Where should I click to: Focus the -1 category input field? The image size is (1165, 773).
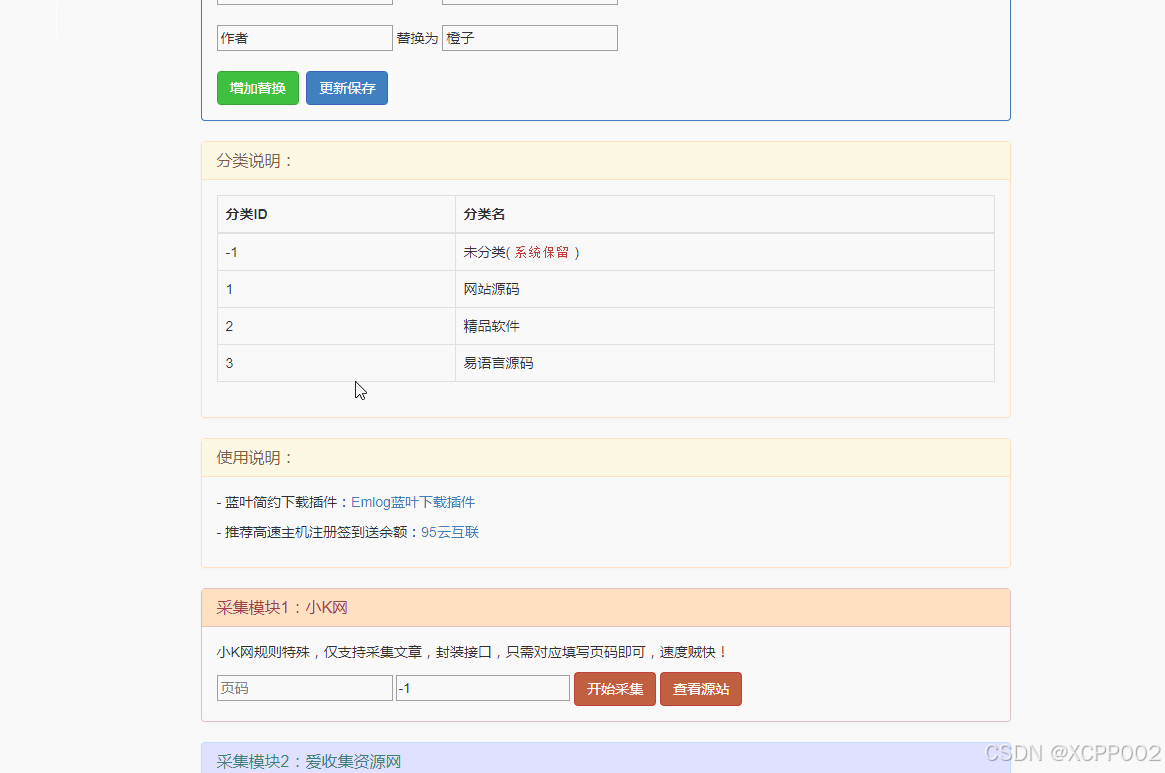pos(483,688)
